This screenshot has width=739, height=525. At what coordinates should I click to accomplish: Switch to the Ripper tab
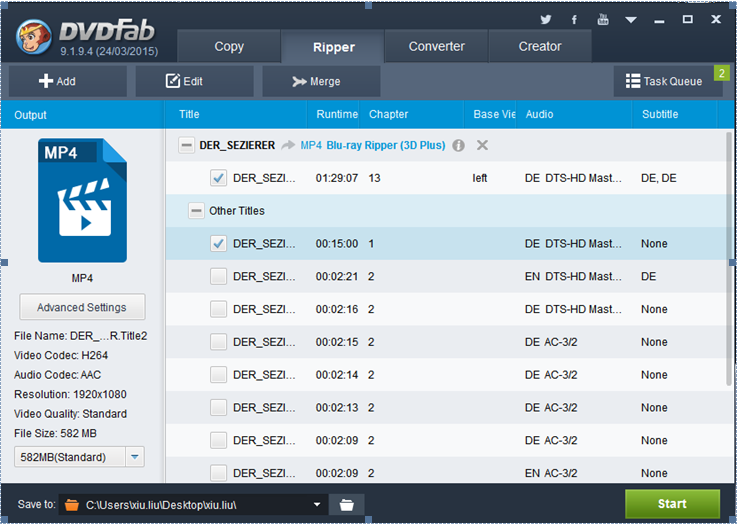pyautogui.click(x=333, y=46)
